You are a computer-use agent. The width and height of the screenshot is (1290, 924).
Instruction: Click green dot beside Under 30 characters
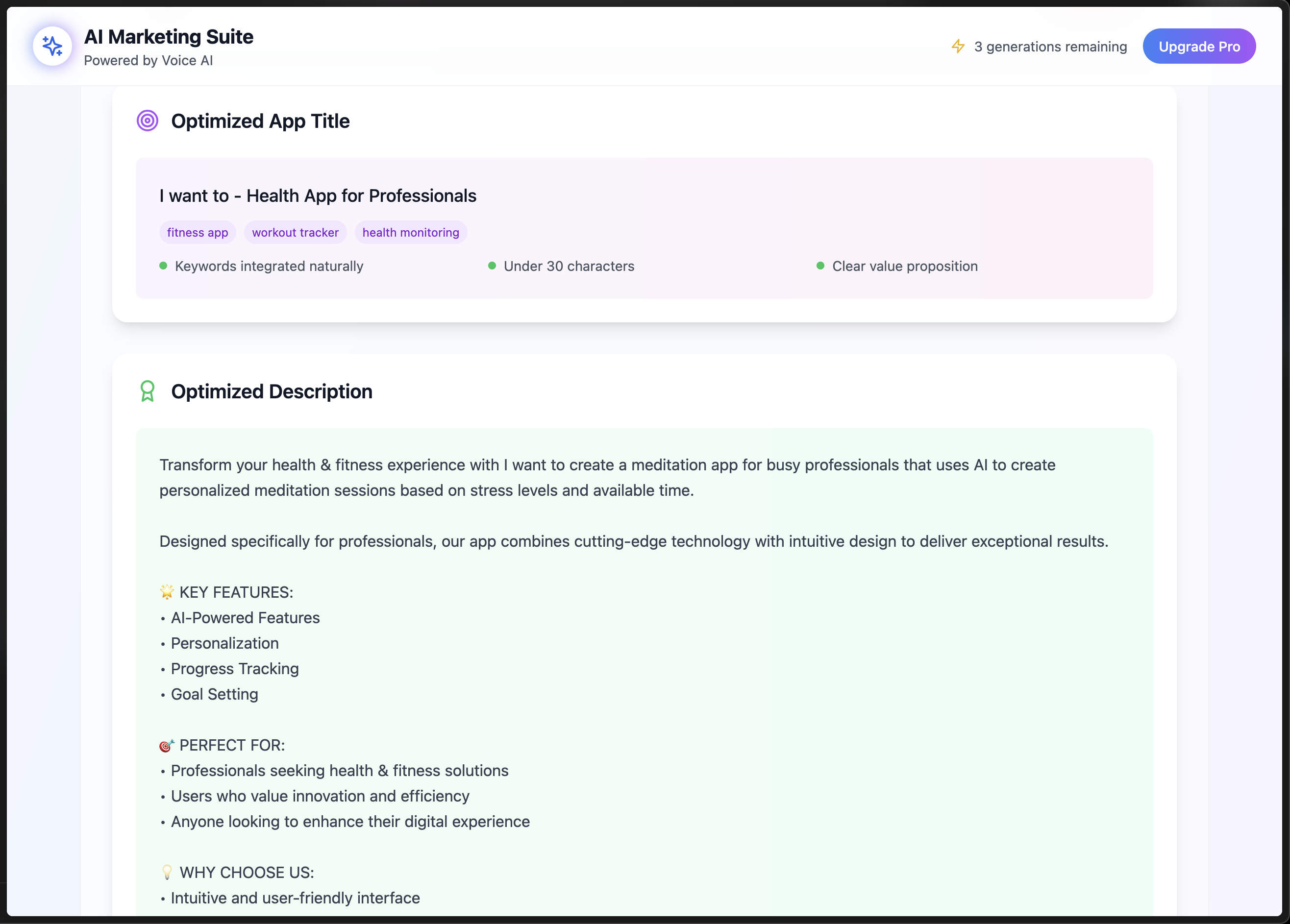pos(492,266)
